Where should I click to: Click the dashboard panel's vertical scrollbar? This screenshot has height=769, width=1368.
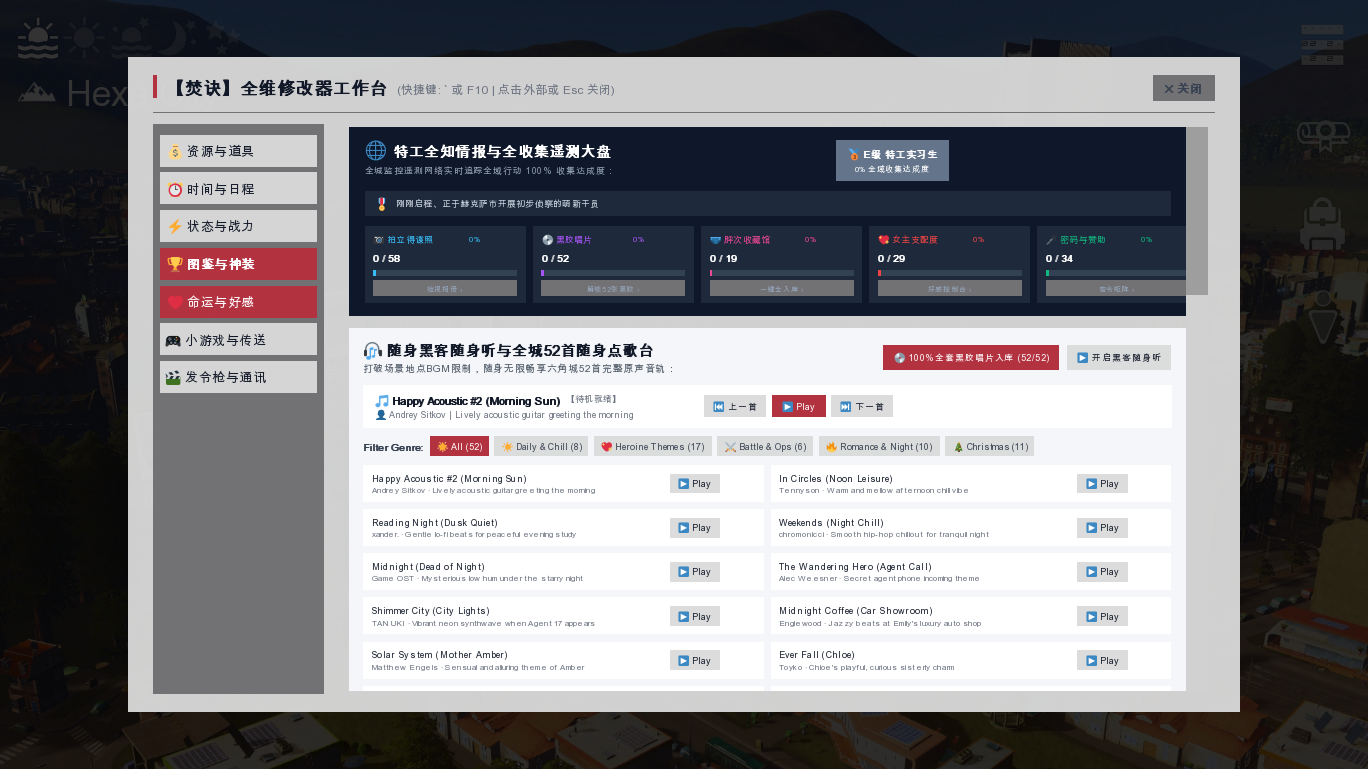[1197, 211]
